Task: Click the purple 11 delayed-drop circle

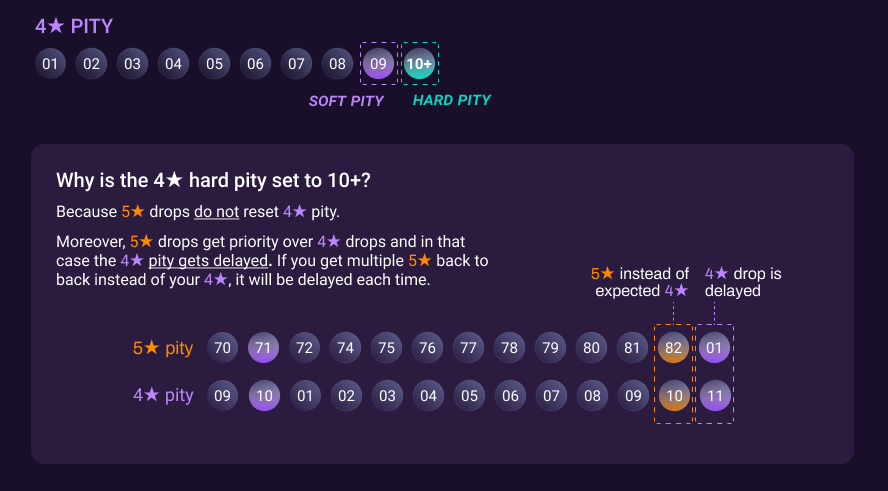Action: (714, 395)
